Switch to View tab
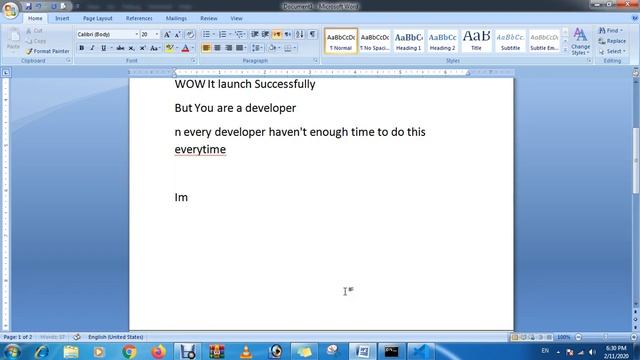640x360 pixels. click(236, 18)
